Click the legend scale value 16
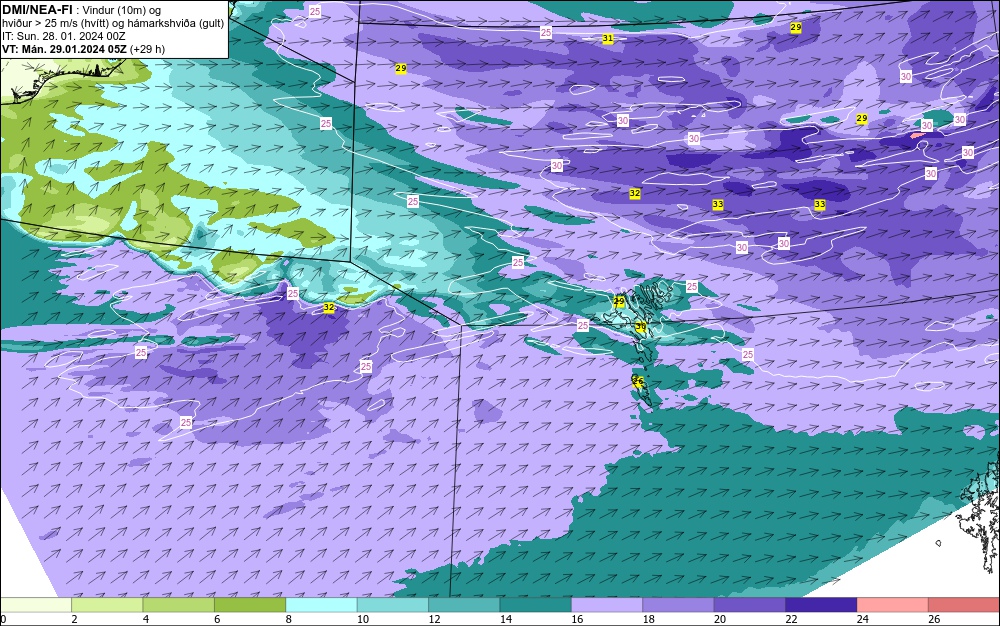1000x626 pixels. click(577, 619)
